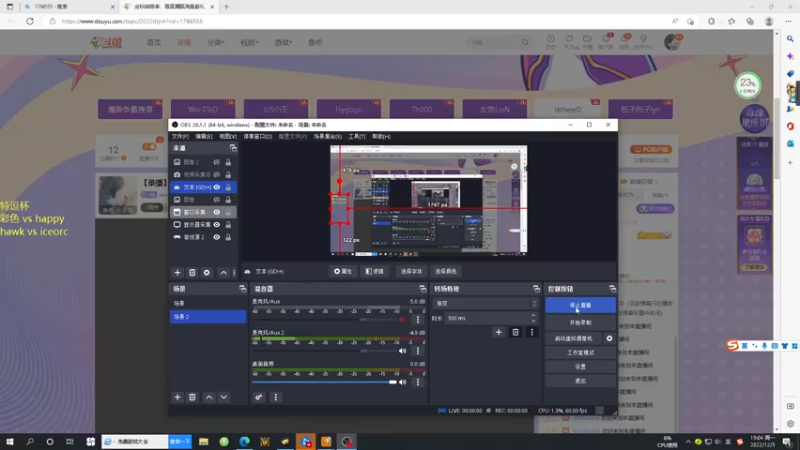Open Douyu 视频 dropdown in nav bar
Viewport: 800px width, 450px height.
[249, 42]
